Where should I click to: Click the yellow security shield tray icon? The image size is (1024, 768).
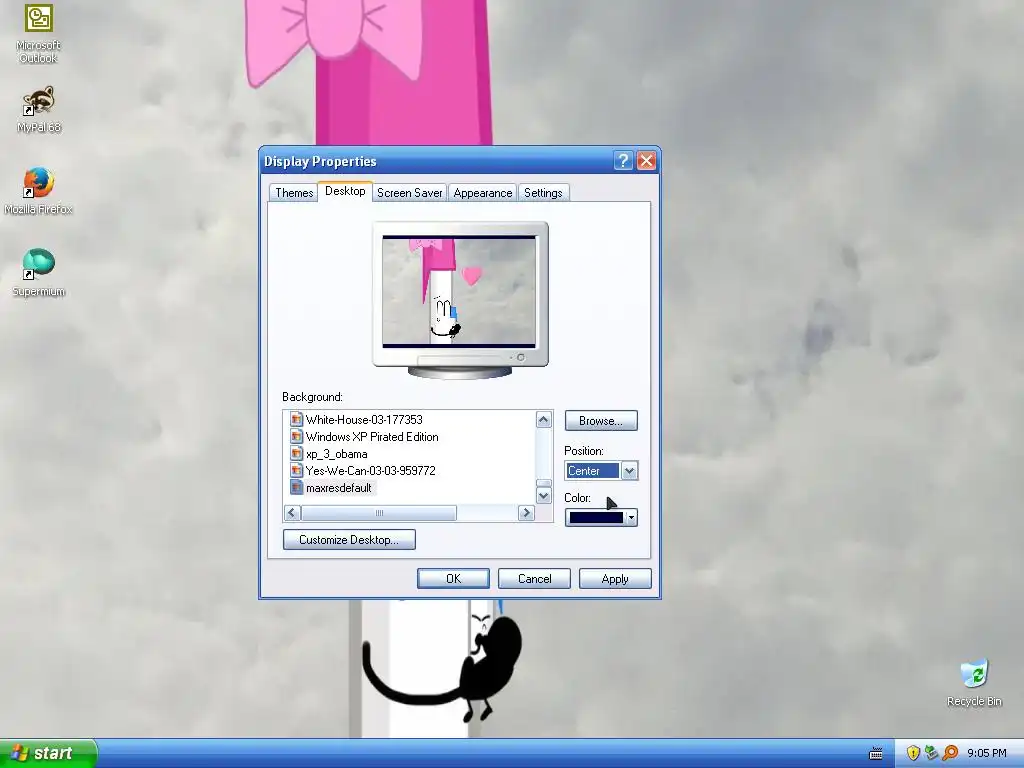913,753
